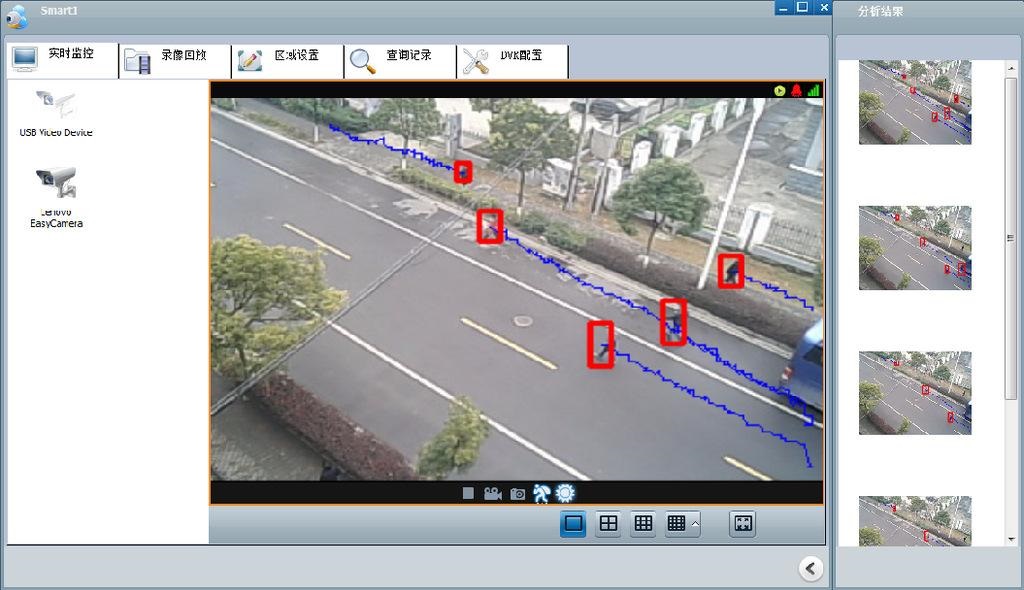Click the green signal strength icon on the video
The height and width of the screenshot is (590, 1024).
point(813,89)
